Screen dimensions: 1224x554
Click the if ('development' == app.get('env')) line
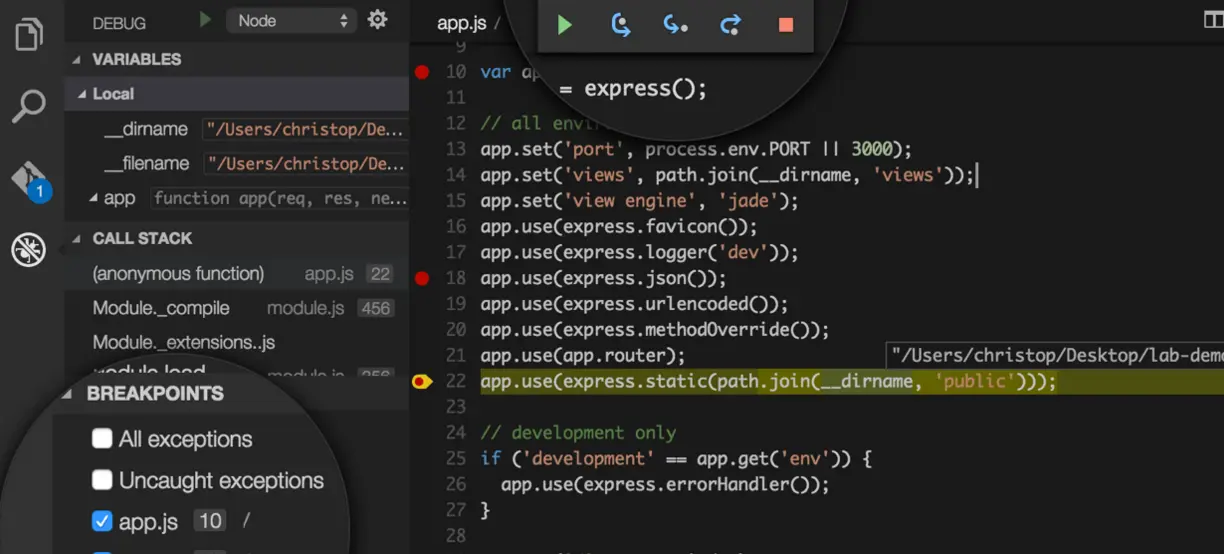tap(676, 458)
